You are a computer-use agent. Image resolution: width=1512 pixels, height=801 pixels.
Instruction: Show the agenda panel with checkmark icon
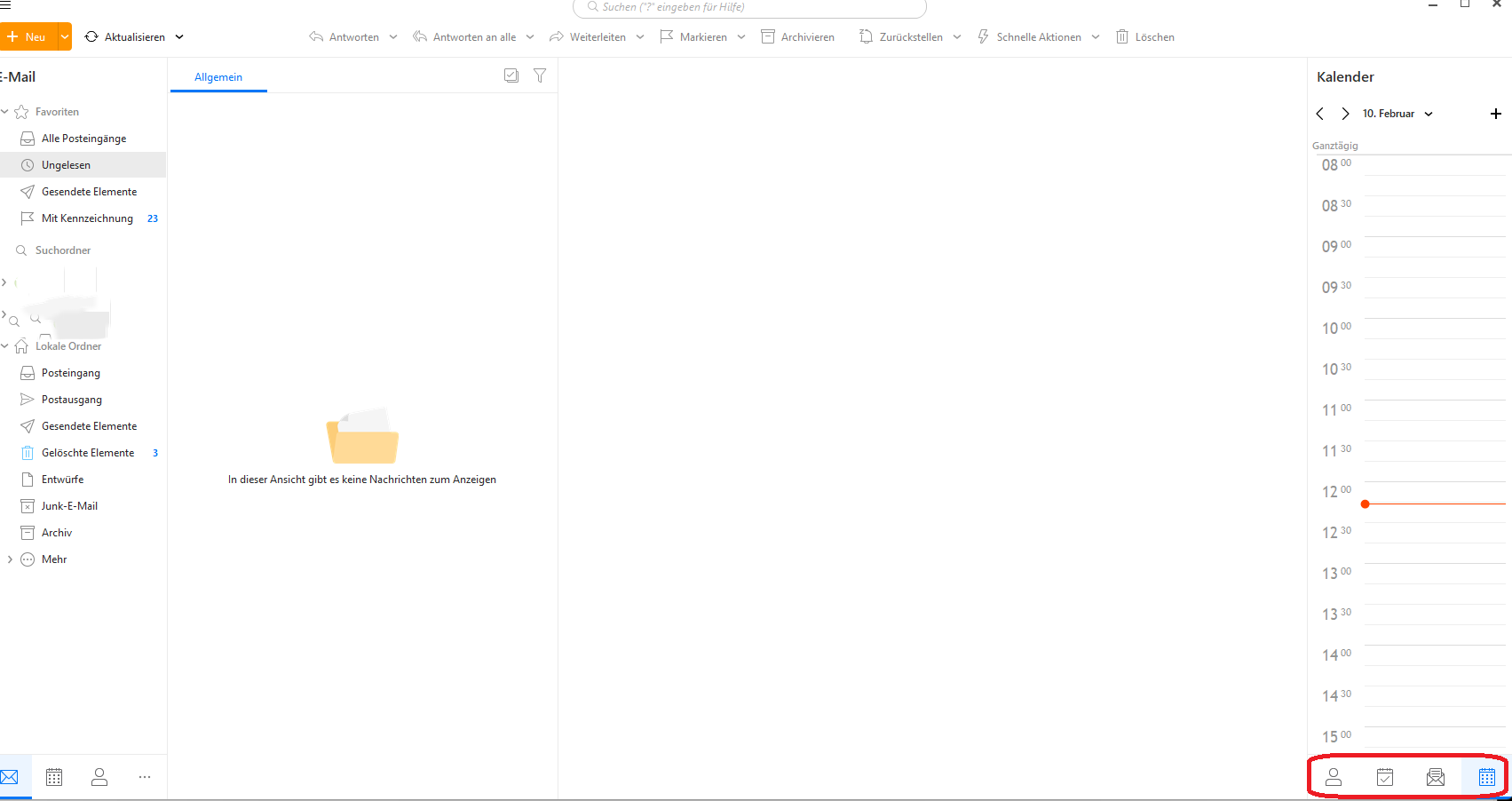click(x=1384, y=778)
